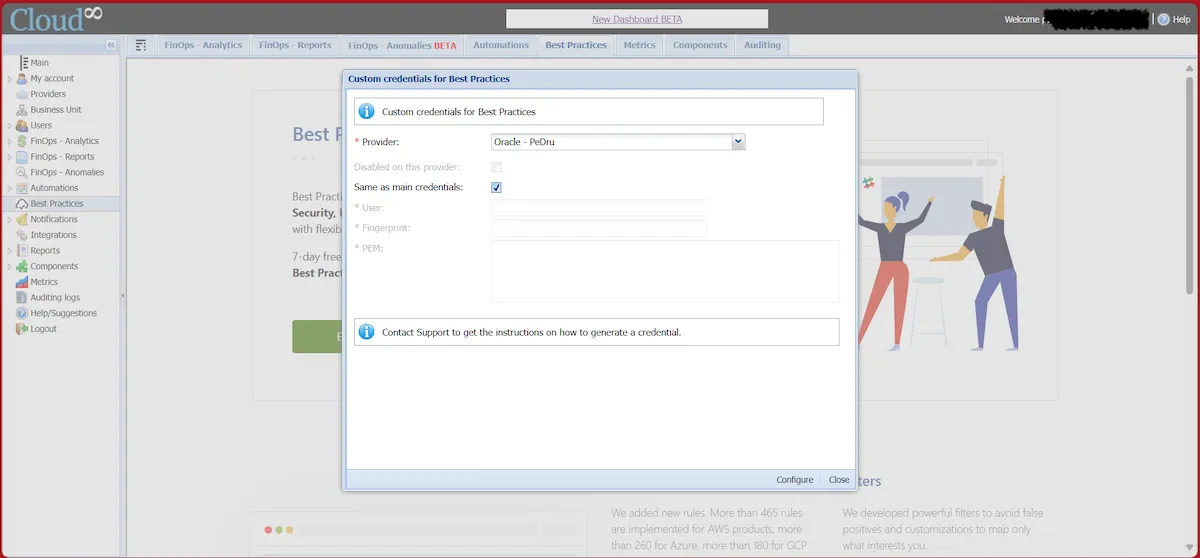Expand the Users tree node
The width and height of the screenshot is (1200, 558).
10,125
